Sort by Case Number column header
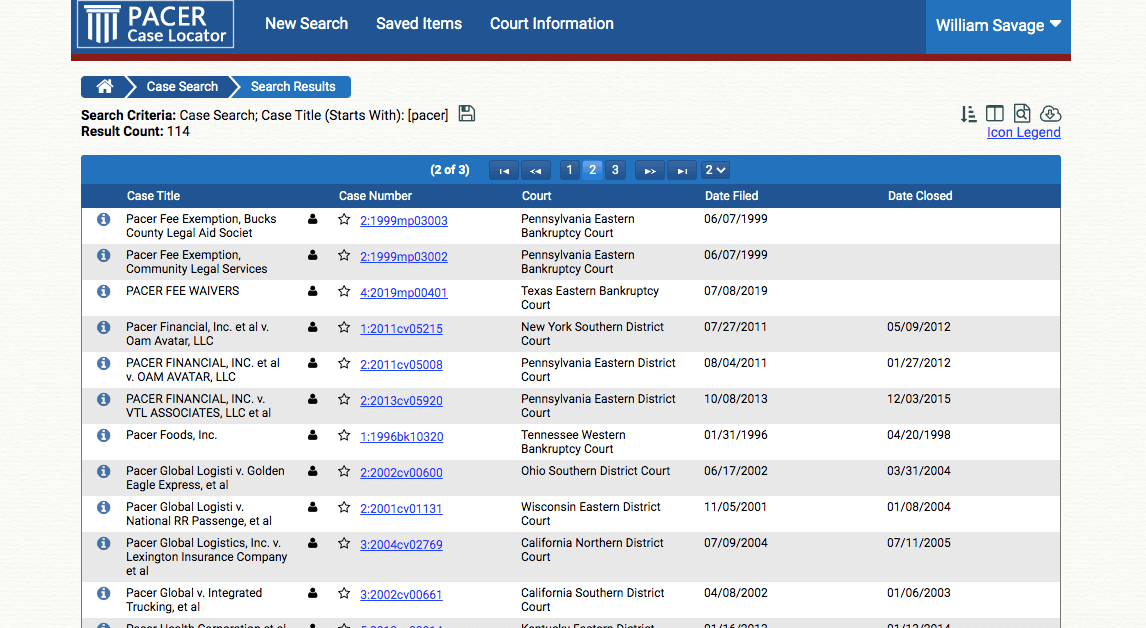This screenshot has width=1146, height=628. click(375, 196)
